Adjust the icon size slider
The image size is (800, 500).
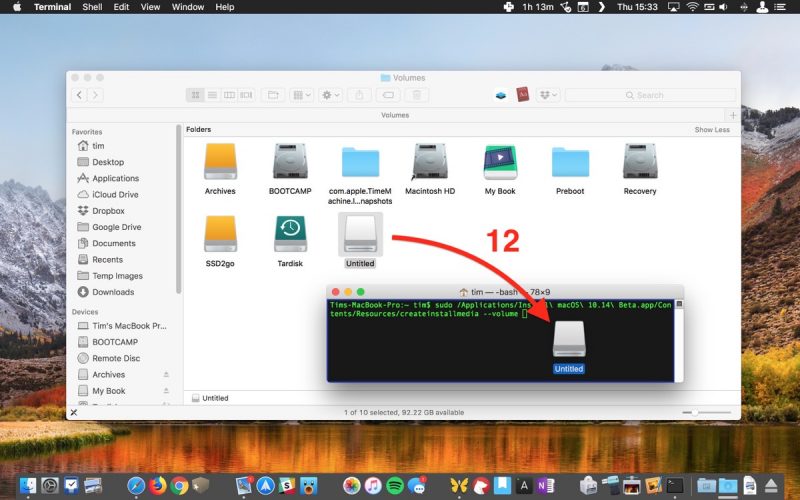coord(707,412)
